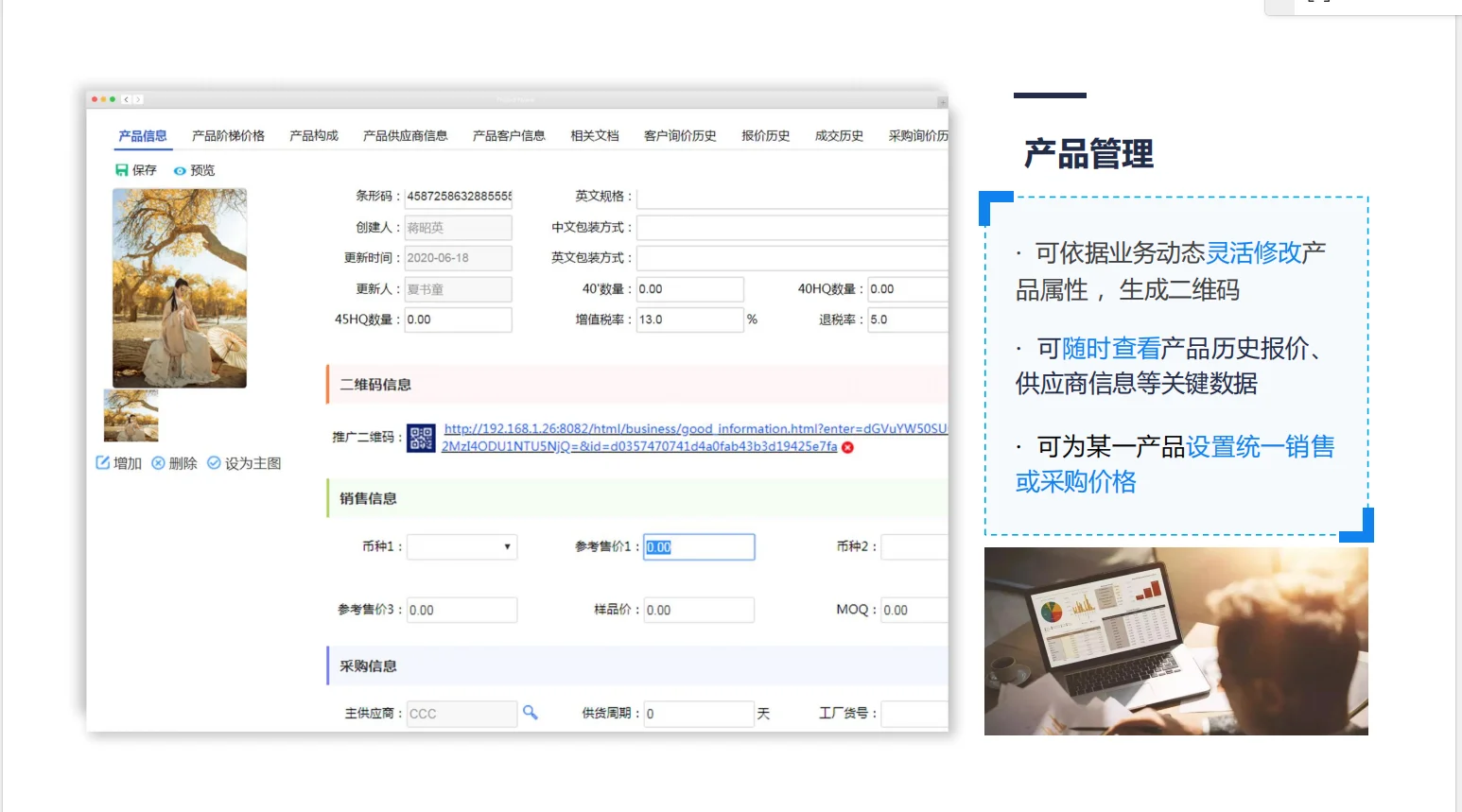Click the 设为主图 set-as-main-image icon
Image resolution: width=1462 pixels, height=812 pixels.
point(215,462)
